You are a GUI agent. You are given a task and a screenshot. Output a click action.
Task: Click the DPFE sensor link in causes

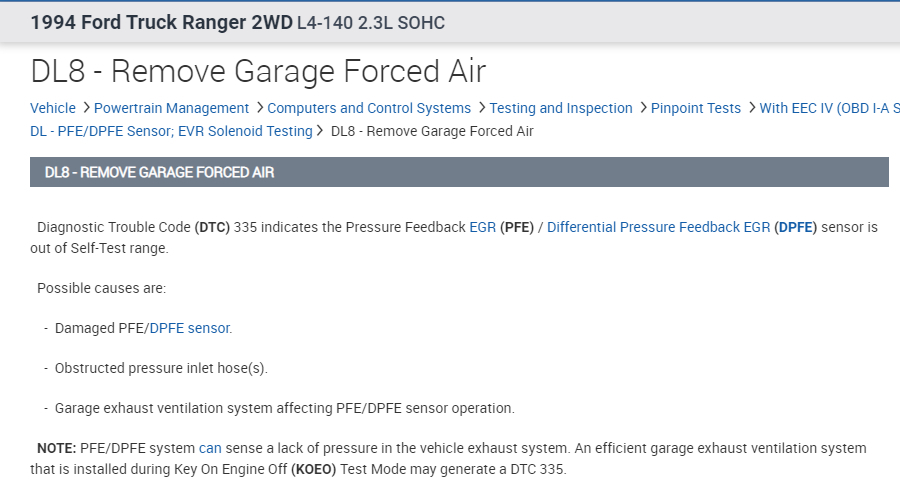point(190,327)
